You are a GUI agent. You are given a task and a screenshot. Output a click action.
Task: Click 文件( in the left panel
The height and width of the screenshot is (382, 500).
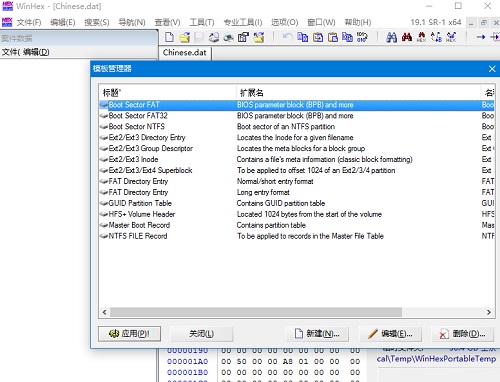click(x=11, y=52)
